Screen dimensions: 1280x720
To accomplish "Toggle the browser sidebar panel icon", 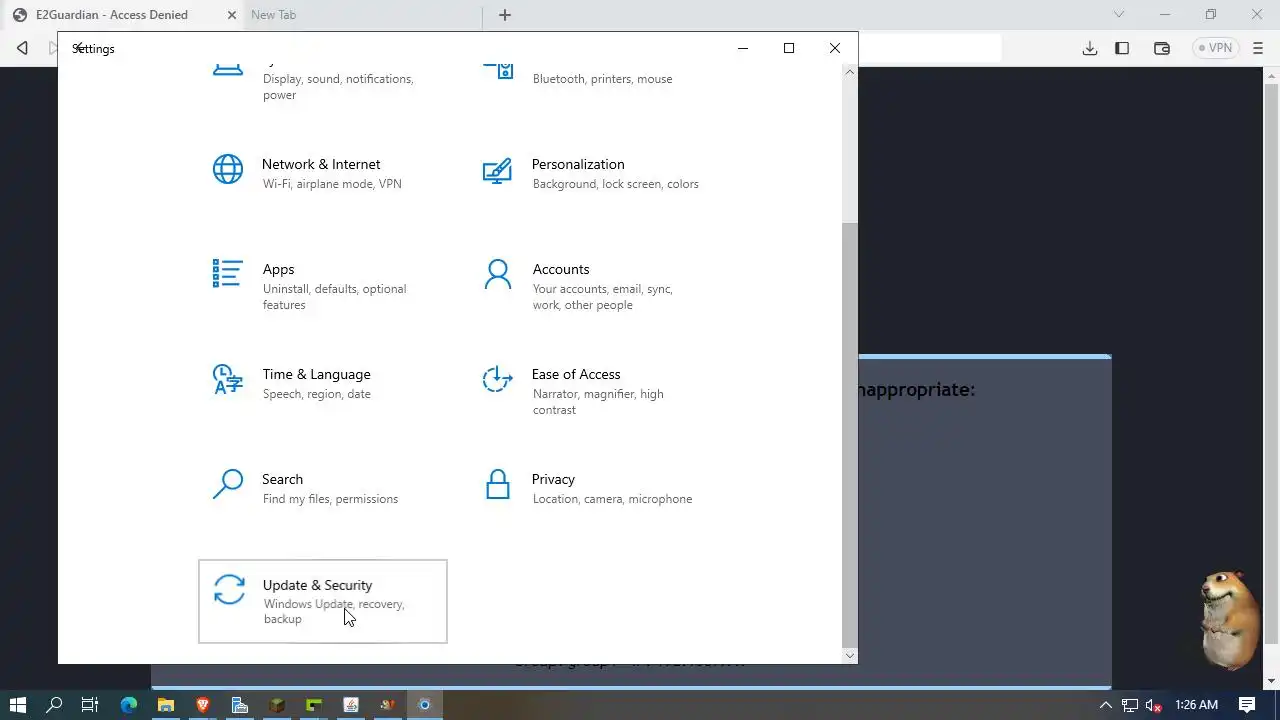I will point(1122,48).
